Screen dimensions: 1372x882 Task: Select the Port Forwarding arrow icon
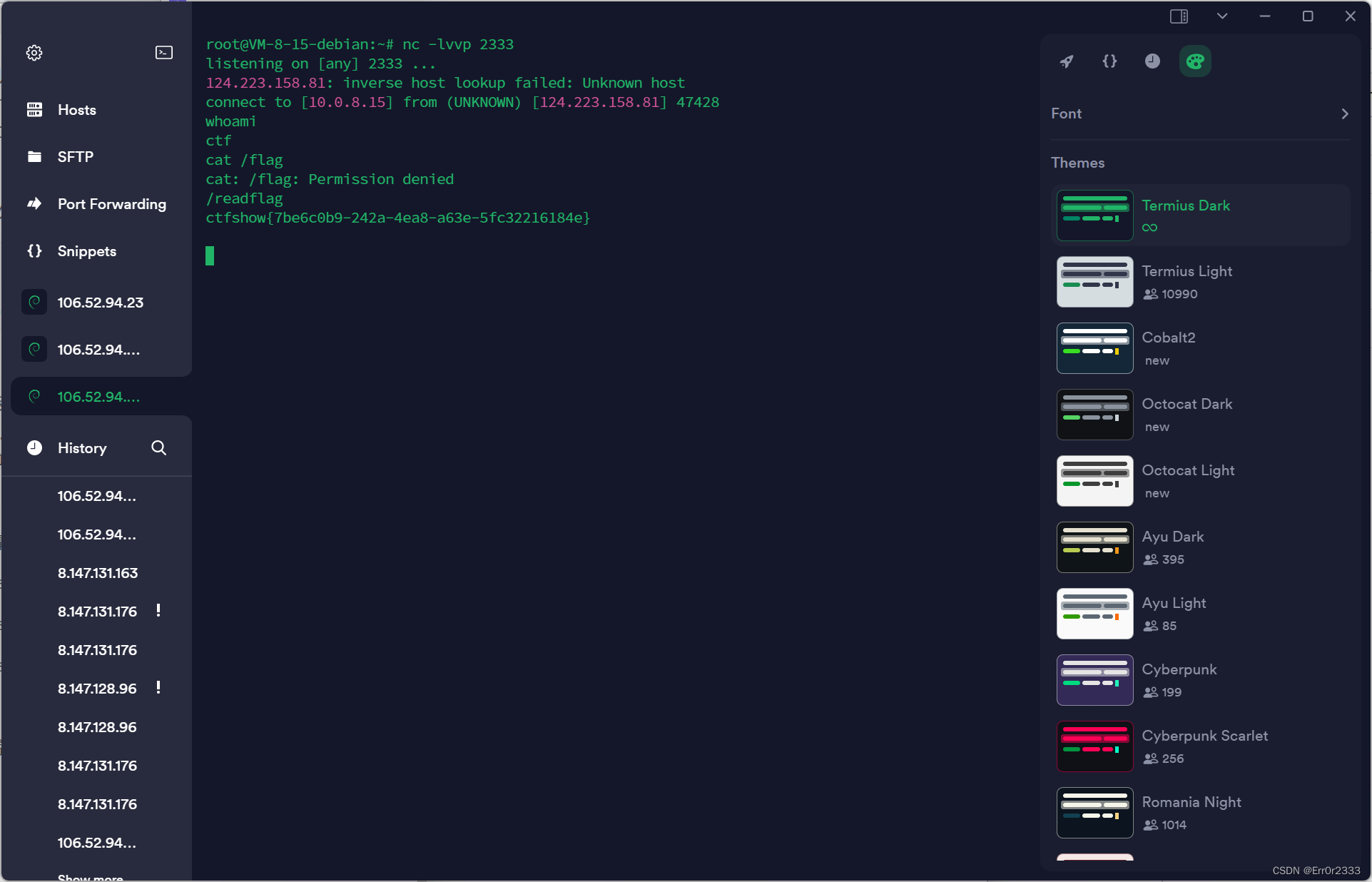coord(34,204)
